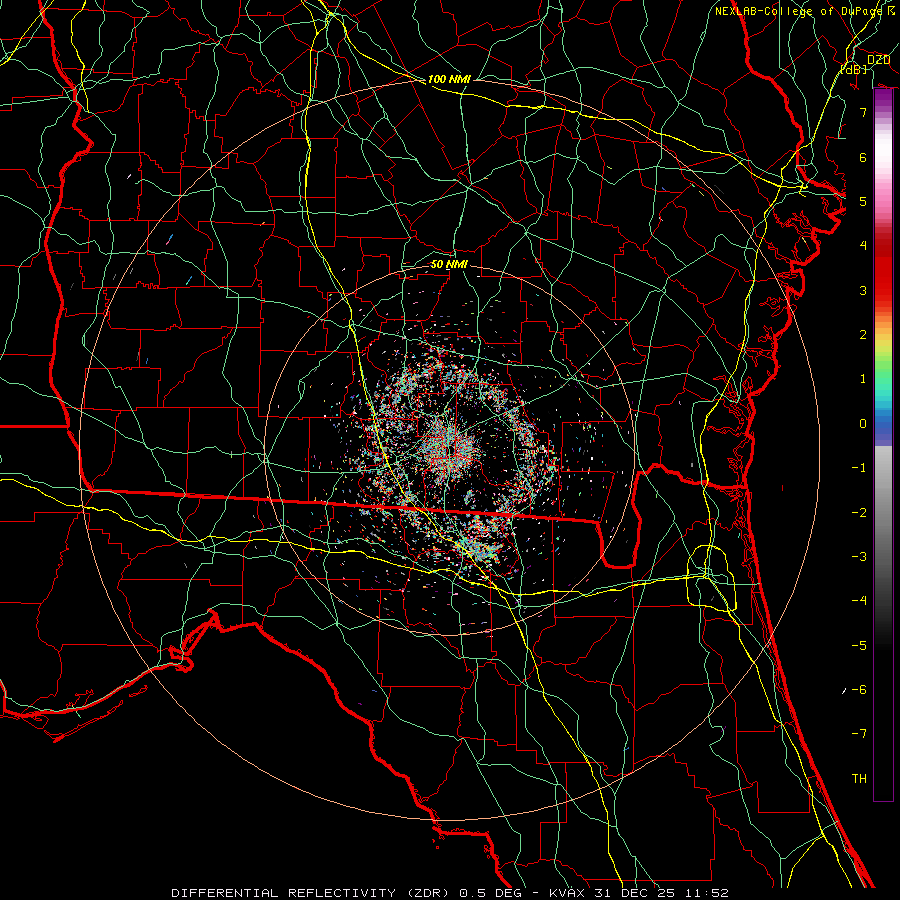Click the "[dB]" units label

pos(854,69)
